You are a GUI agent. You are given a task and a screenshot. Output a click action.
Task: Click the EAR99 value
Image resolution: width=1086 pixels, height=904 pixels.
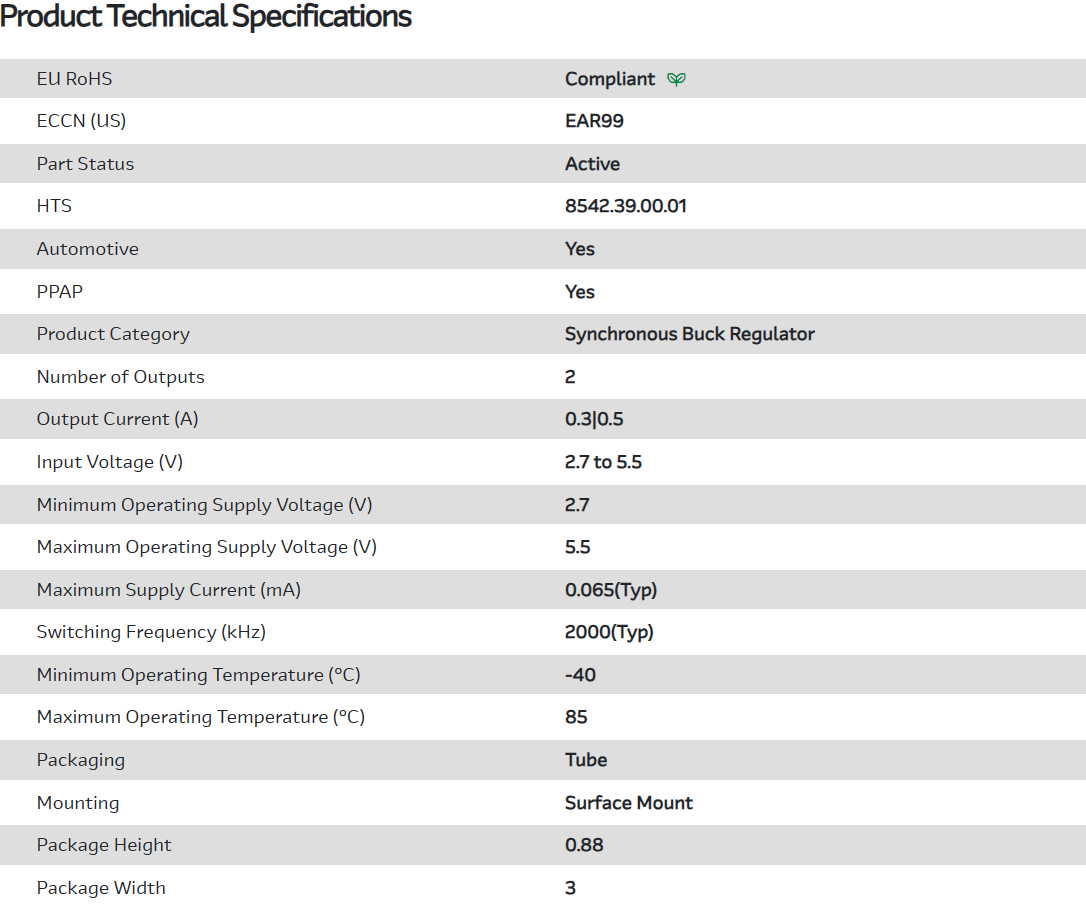[594, 121]
